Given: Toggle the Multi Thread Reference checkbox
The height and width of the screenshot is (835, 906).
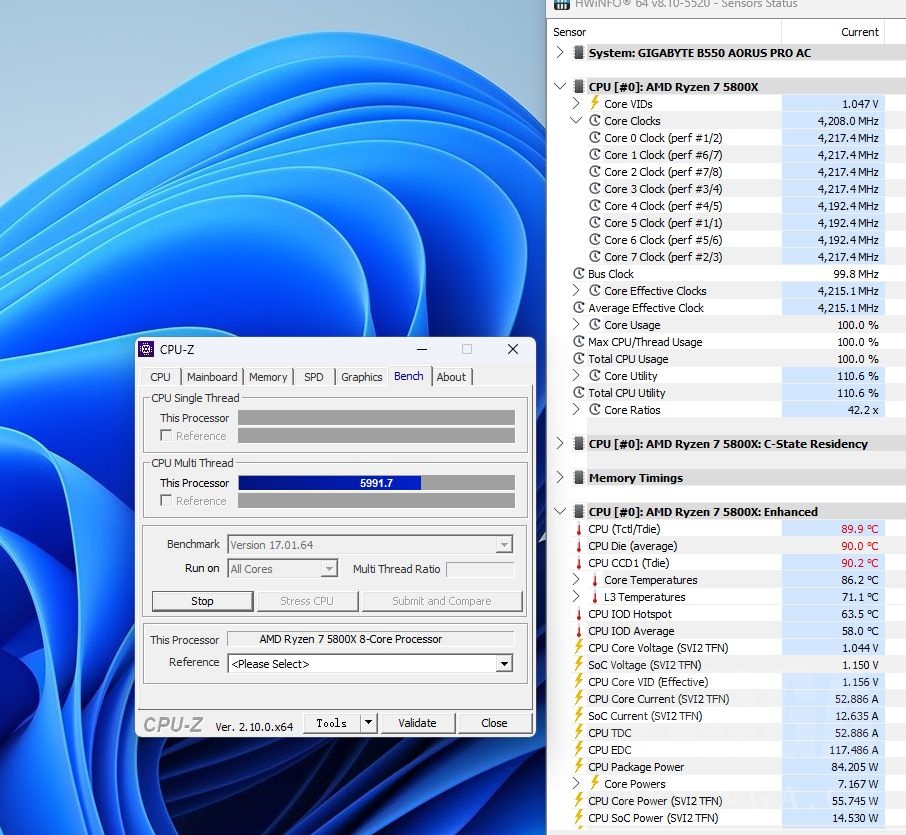Looking at the screenshot, I should [166, 501].
